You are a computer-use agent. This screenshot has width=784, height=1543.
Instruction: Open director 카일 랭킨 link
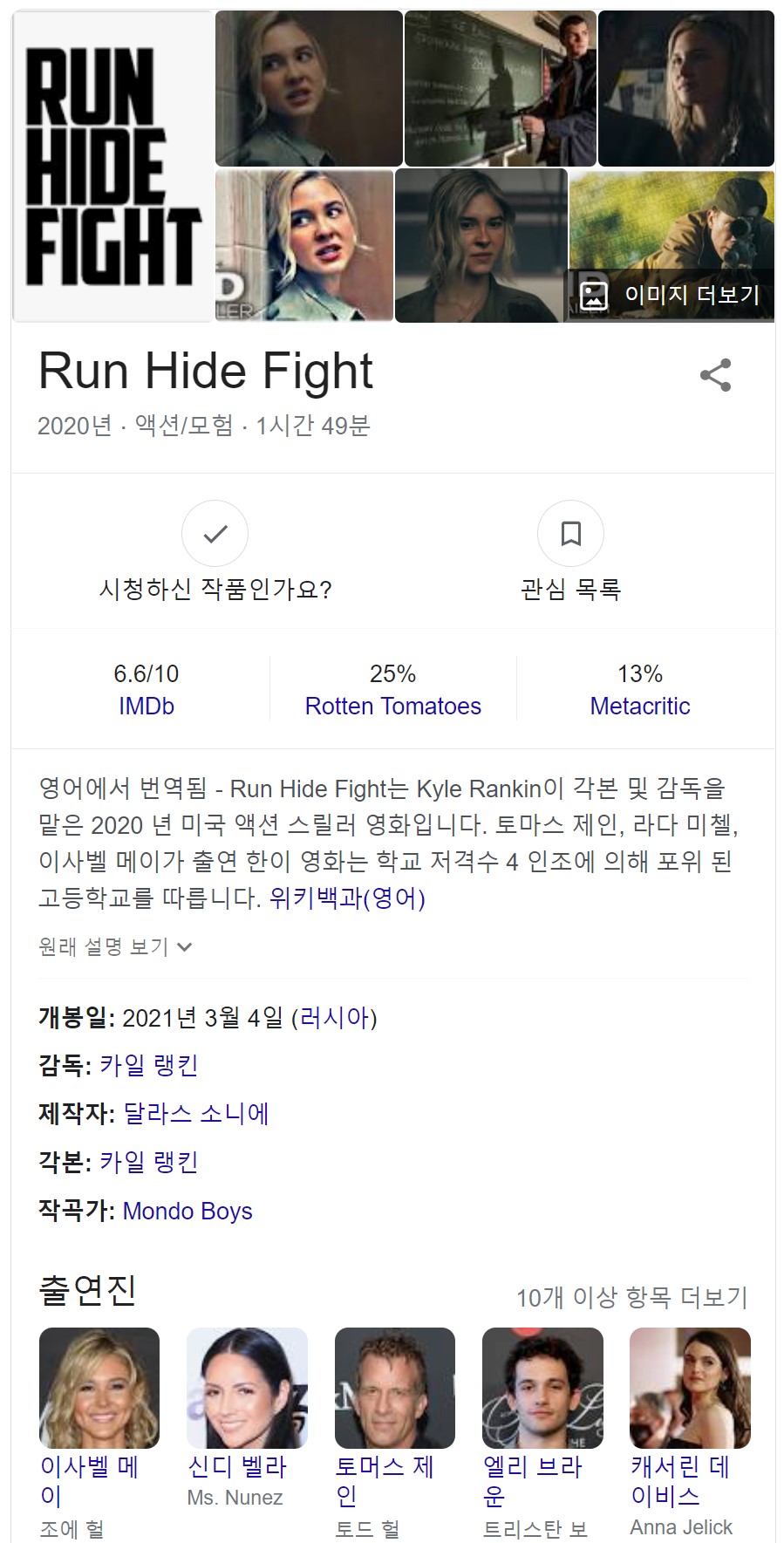tap(149, 1065)
